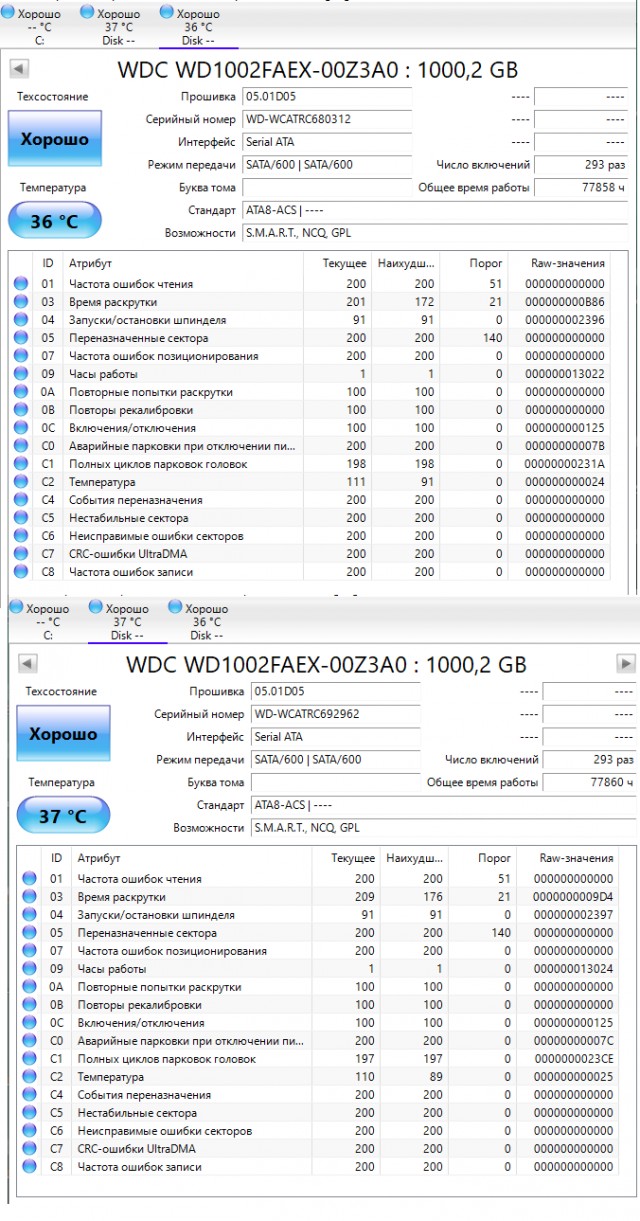The image size is (640, 1221).
Task: Click raw value 0000000023CE
Action: pyautogui.click(x=574, y=1059)
